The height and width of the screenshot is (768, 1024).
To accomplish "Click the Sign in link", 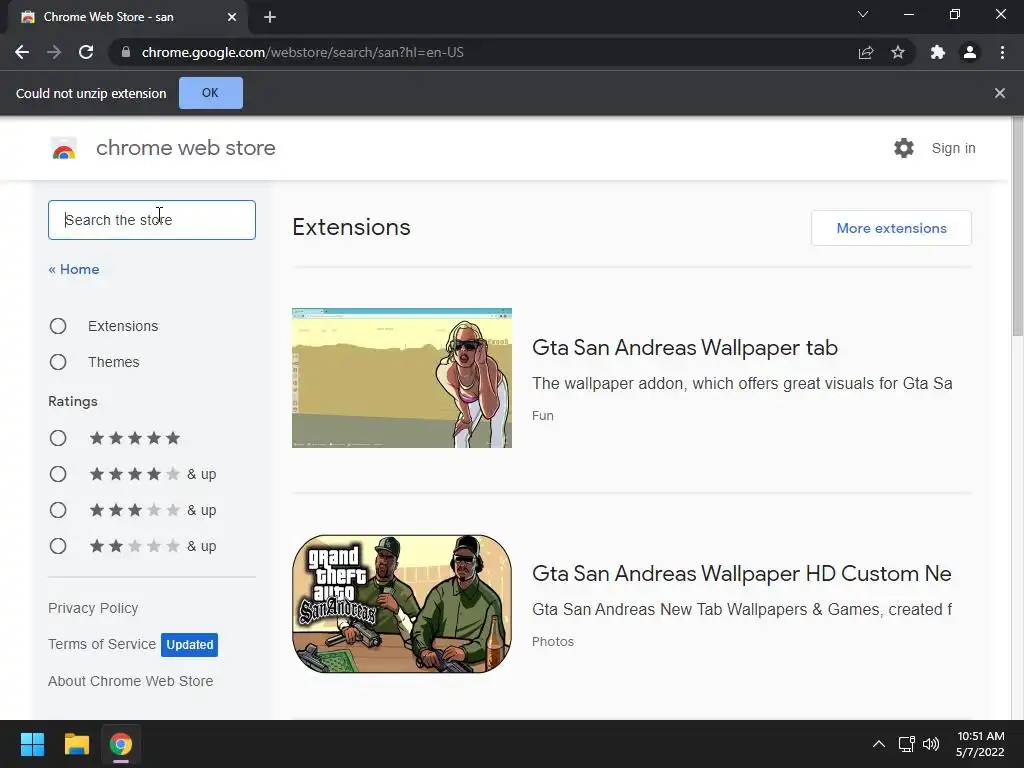I will pos(953,148).
